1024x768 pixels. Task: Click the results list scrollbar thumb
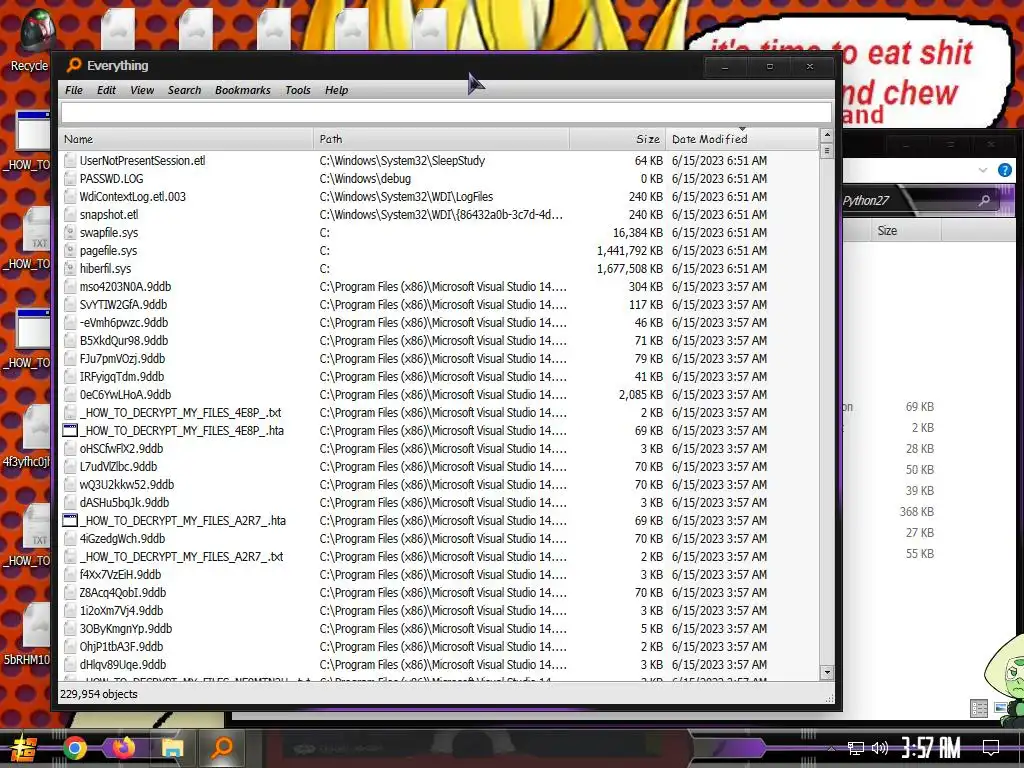tap(827, 151)
